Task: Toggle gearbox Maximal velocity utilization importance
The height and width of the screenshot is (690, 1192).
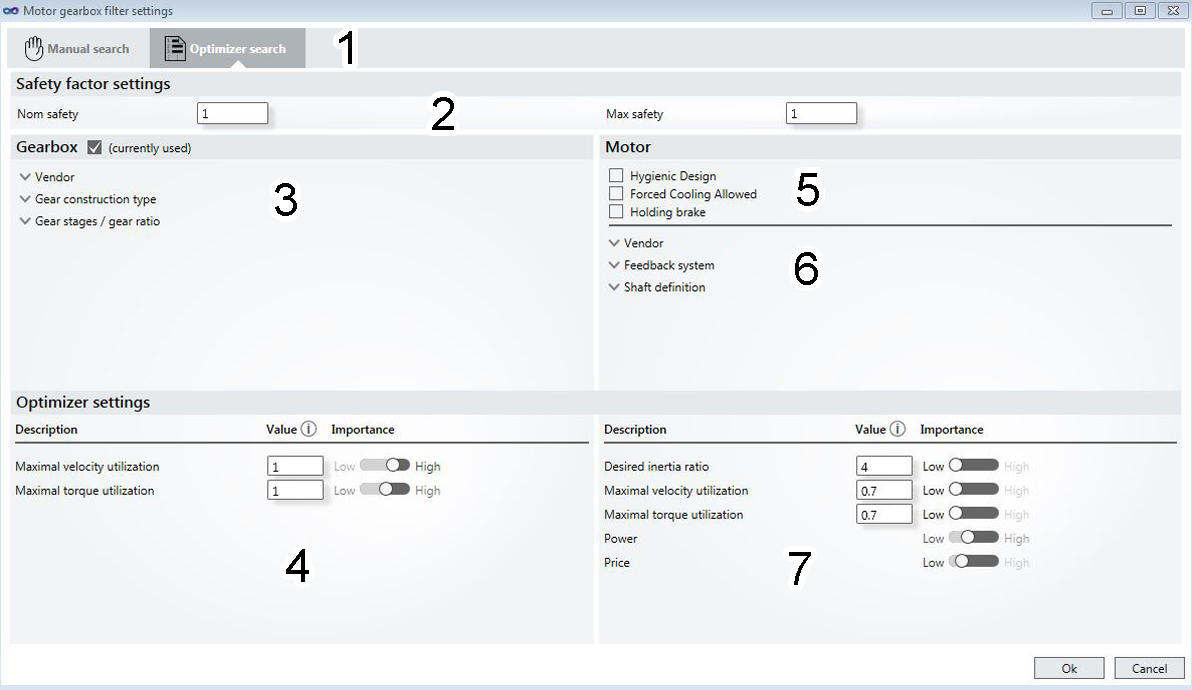Action: (385, 466)
